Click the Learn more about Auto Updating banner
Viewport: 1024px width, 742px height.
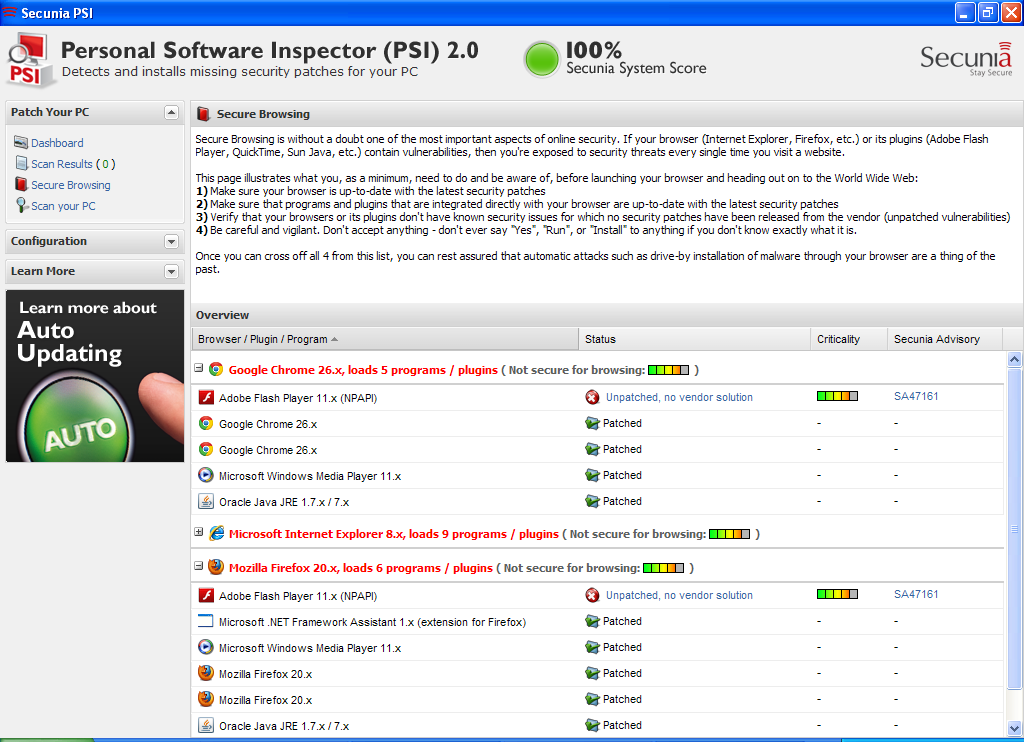tap(95, 376)
